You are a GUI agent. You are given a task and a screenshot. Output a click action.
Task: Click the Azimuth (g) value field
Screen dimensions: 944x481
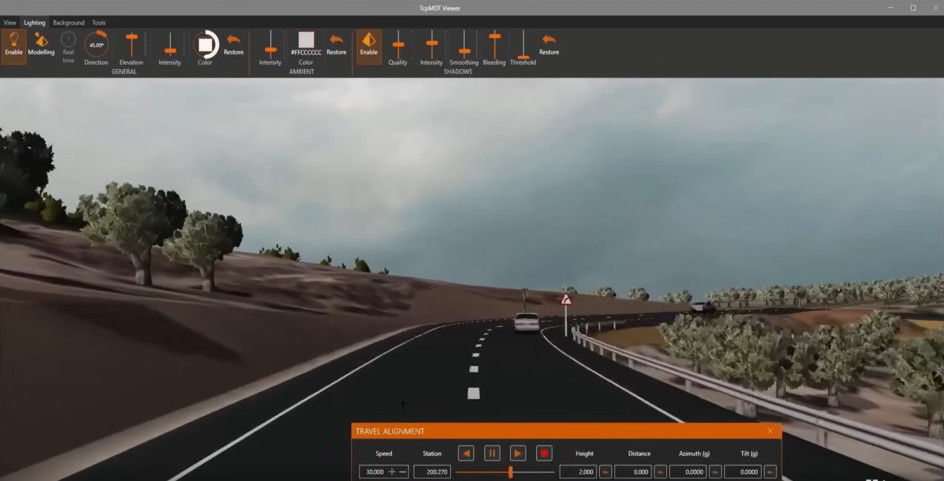tap(688, 472)
